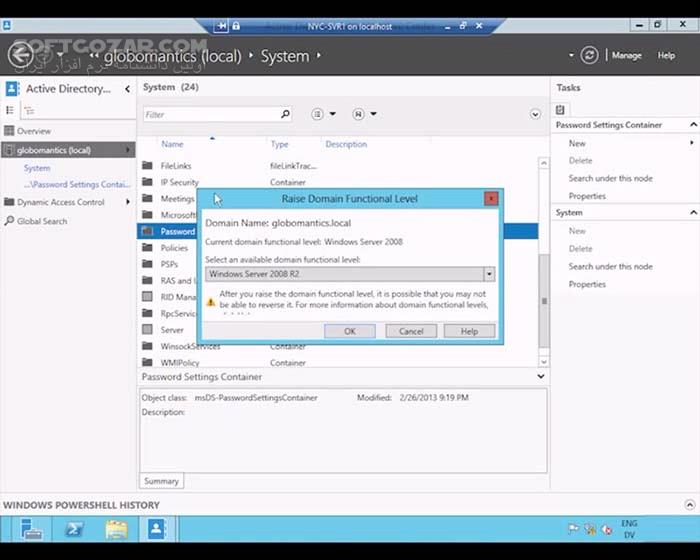The image size is (700, 560).
Task: Click OK in Raise Domain dialog
Action: pos(350,331)
